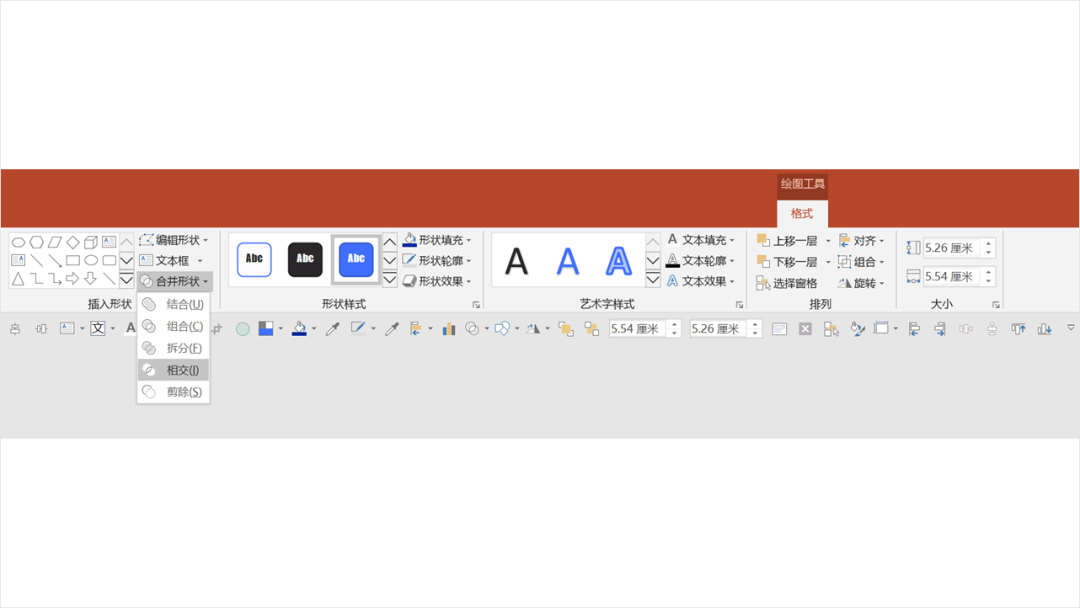Screen dimensions: 1080x608
Task: Open the 编辑形状 edit shape dropdown
Action: pyautogui.click(x=174, y=240)
